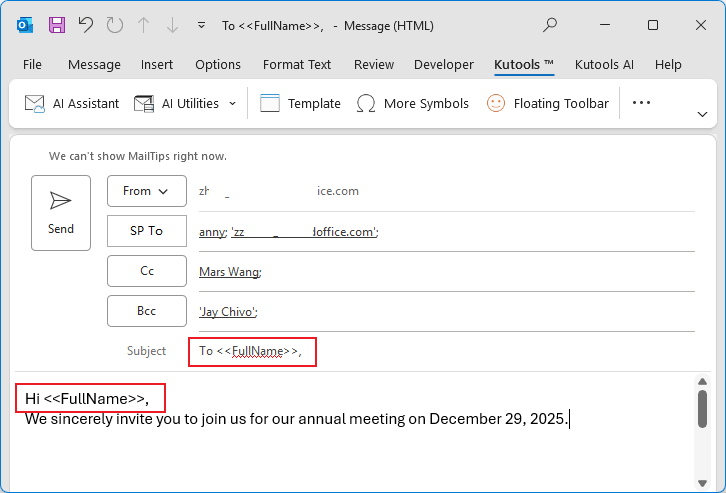This screenshot has width=726, height=493.
Task: Click the Redo arrow icon
Action: click(115, 25)
